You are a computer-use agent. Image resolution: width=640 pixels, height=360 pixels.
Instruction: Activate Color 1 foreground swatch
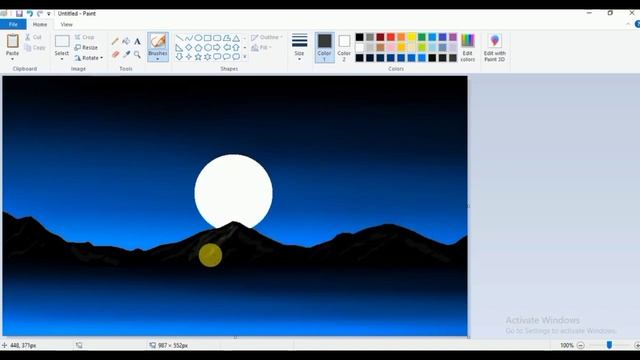[324, 47]
